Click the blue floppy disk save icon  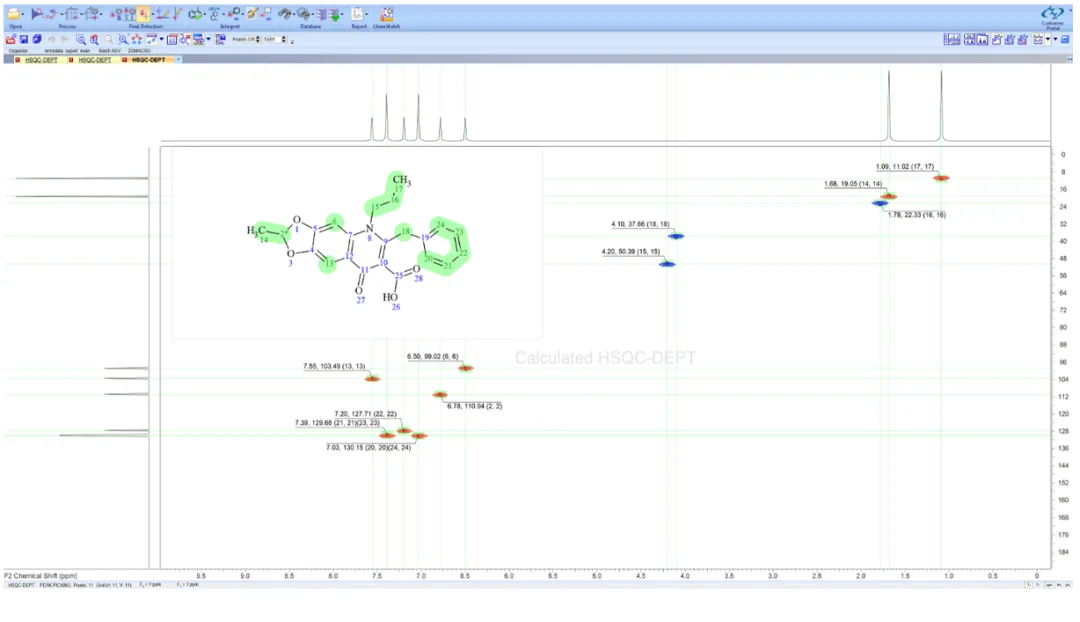pos(23,39)
